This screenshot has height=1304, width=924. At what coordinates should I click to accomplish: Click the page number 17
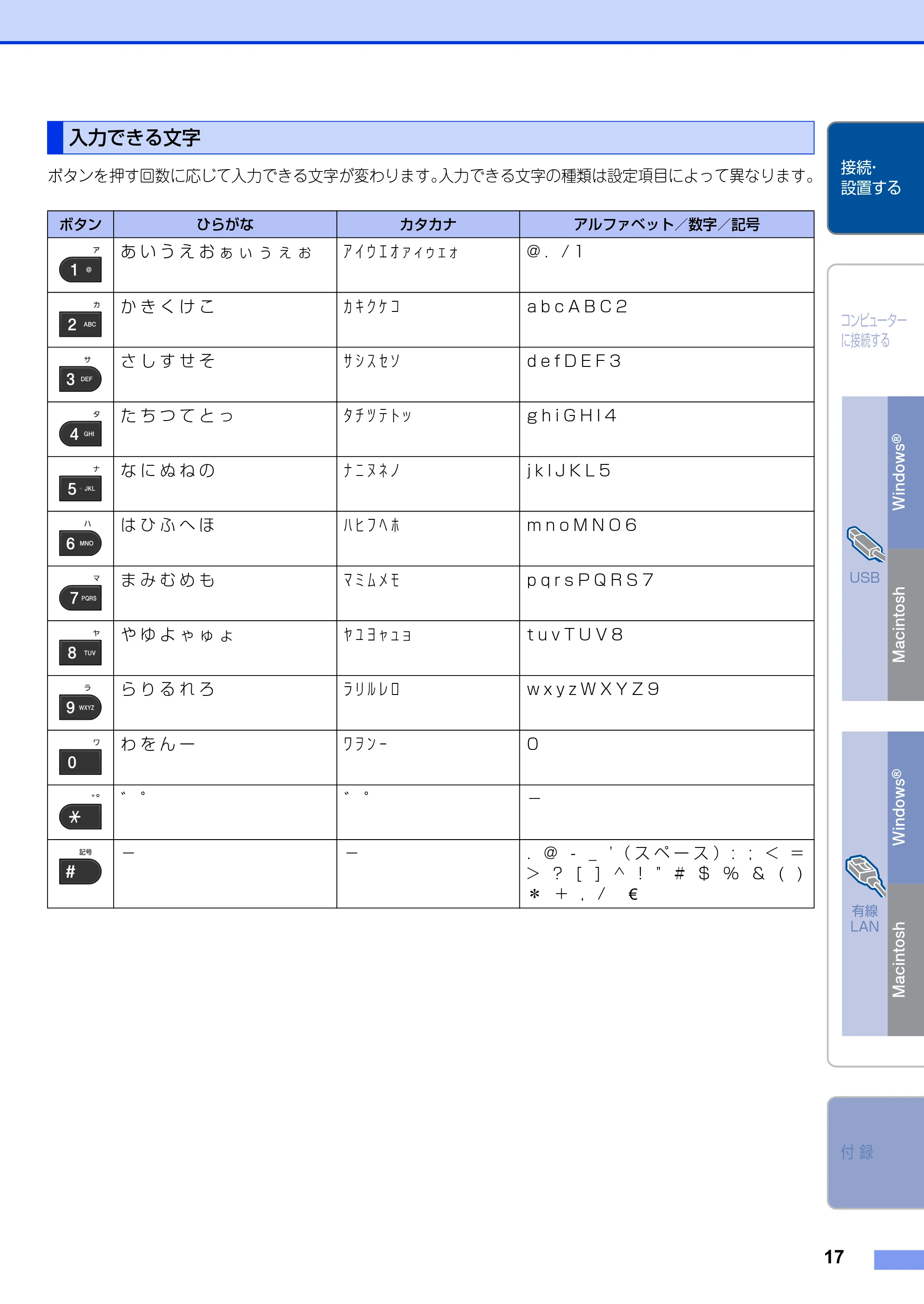(834, 1257)
